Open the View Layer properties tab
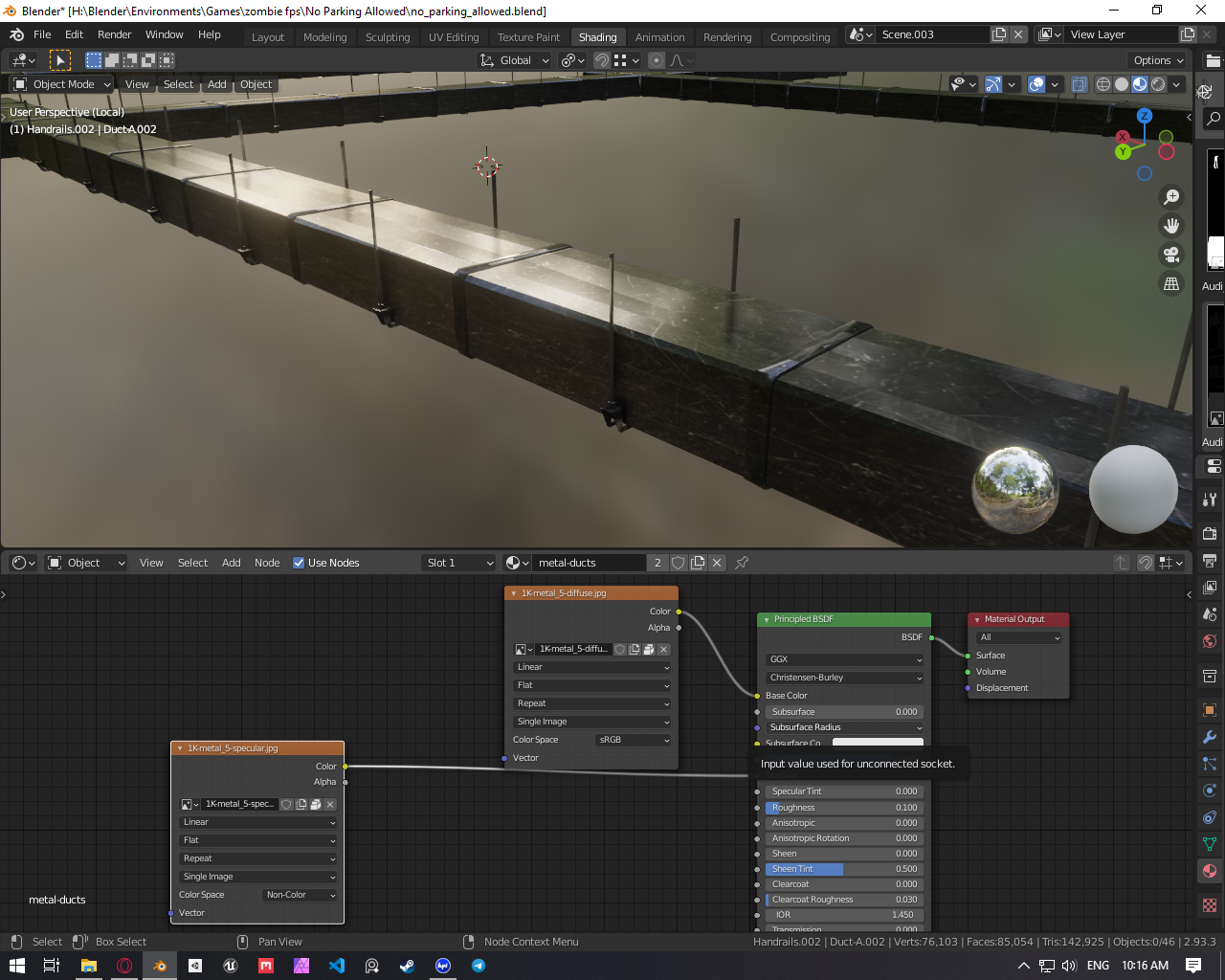 pos(1210,587)
